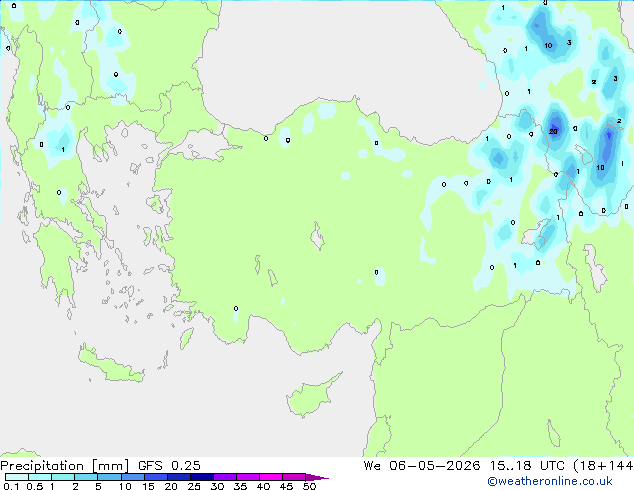Click the "Precipitation [mm]" title text
Image resolution: width=634 pixels, height=490 pixels.
click(x=65, y=466)
